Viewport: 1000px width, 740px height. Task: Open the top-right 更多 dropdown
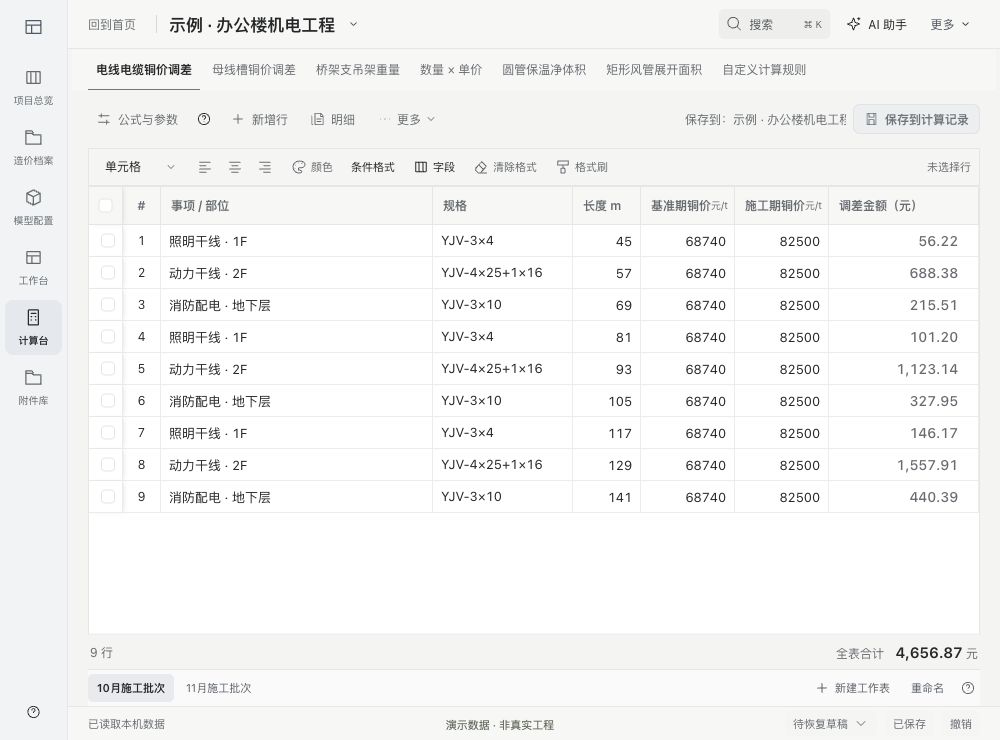[x=950, y=24]
